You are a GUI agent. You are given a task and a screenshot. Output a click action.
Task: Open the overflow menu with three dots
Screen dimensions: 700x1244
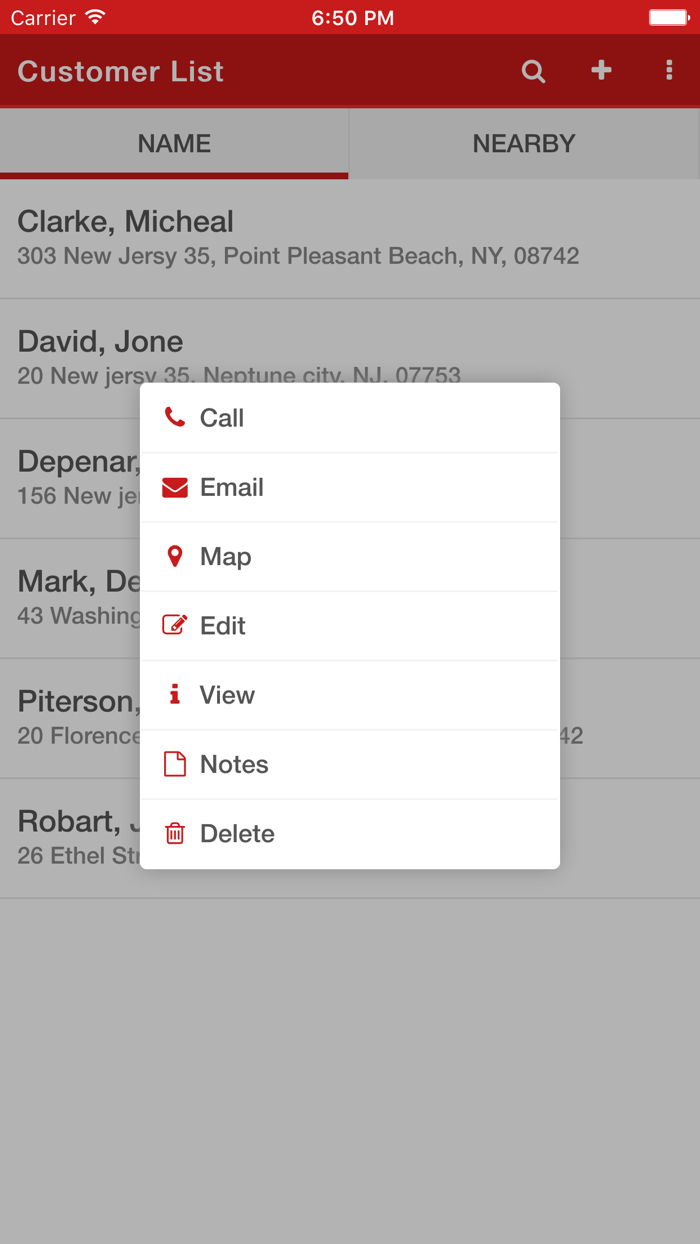669,71
